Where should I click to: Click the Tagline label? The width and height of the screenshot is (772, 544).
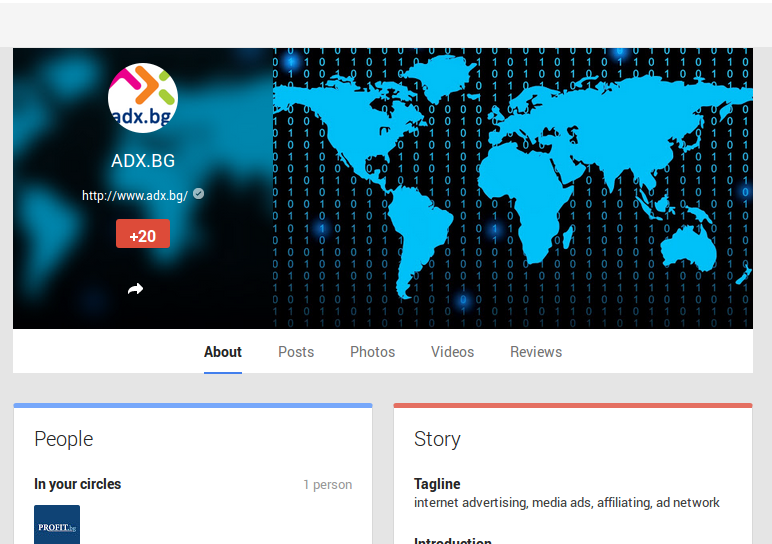(x=437, y=484)
